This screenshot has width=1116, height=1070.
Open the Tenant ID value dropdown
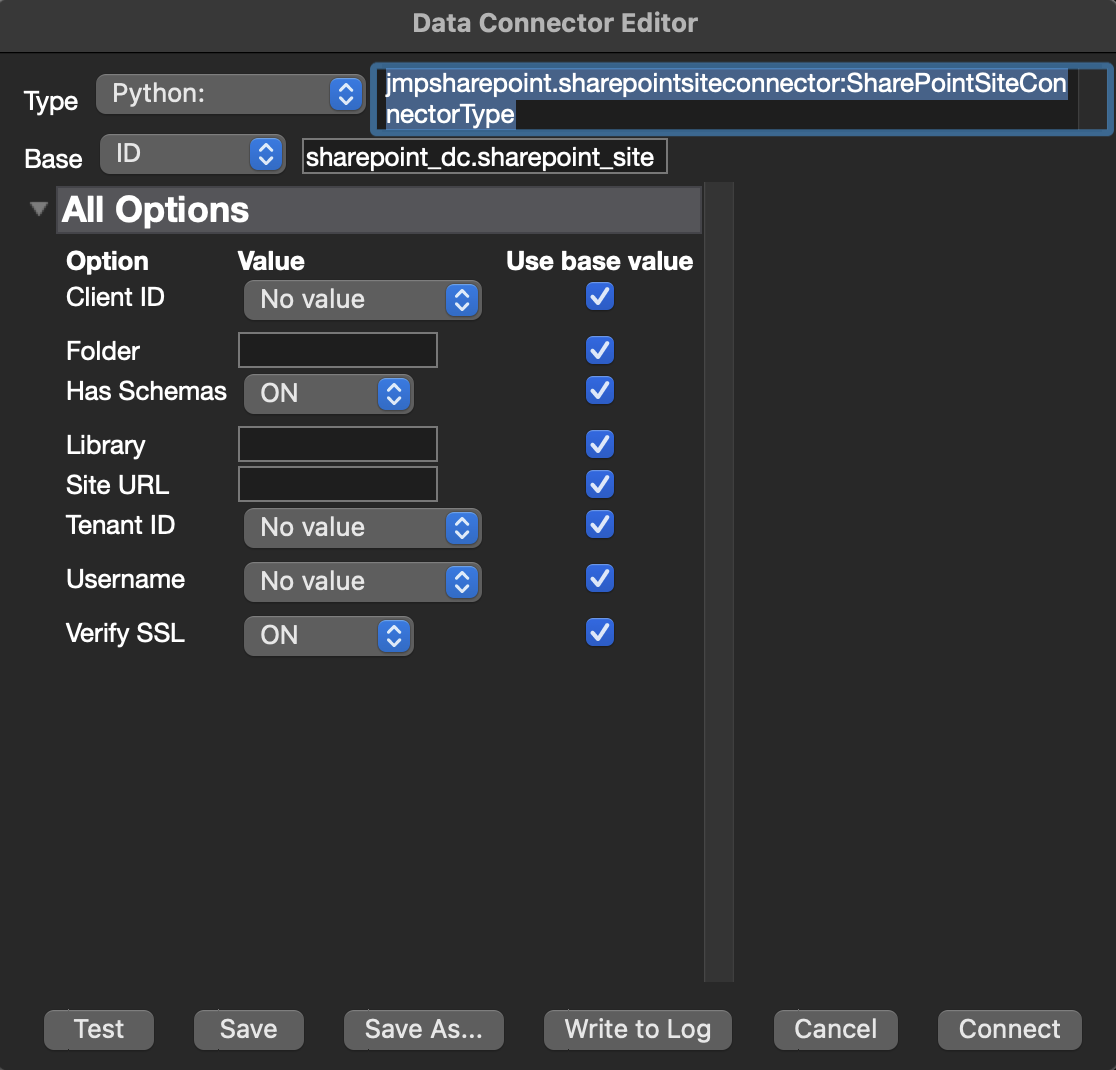pos(362,528)
